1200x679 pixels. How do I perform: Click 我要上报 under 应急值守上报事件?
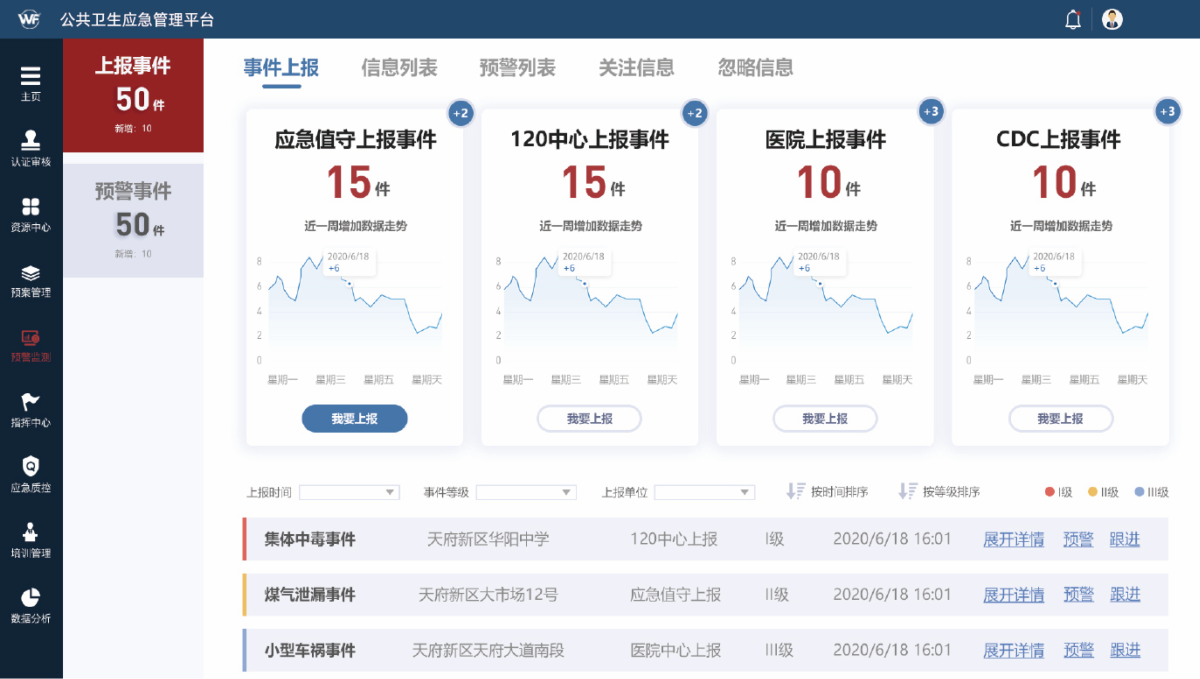tap(354, 419)
